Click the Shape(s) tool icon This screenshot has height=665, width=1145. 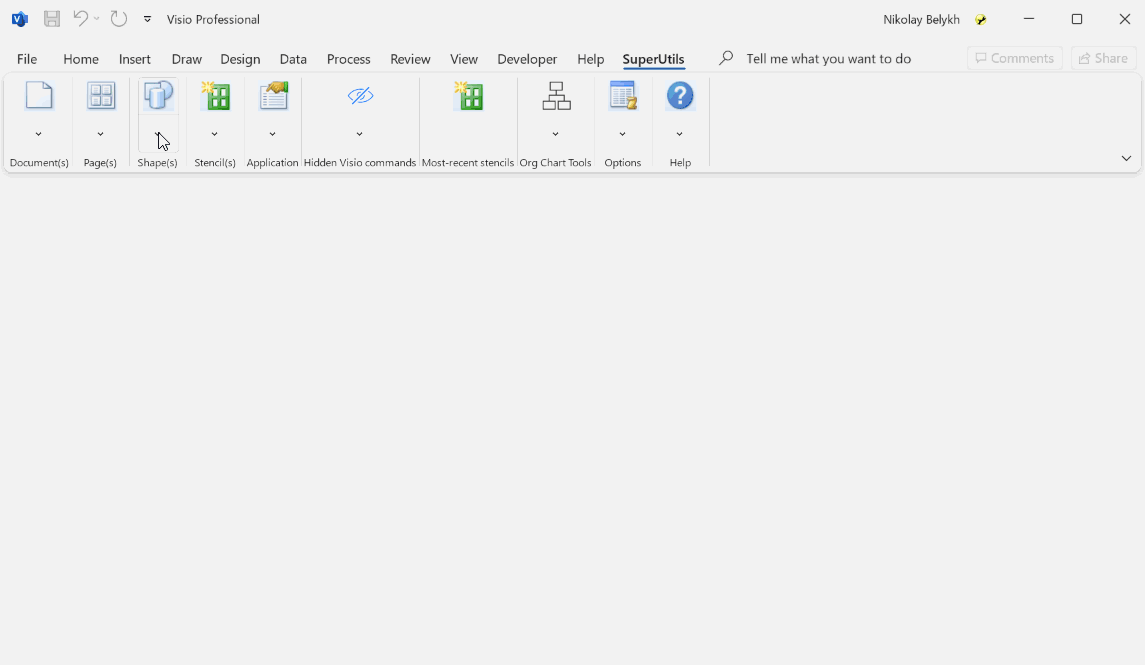pos(157,95)
